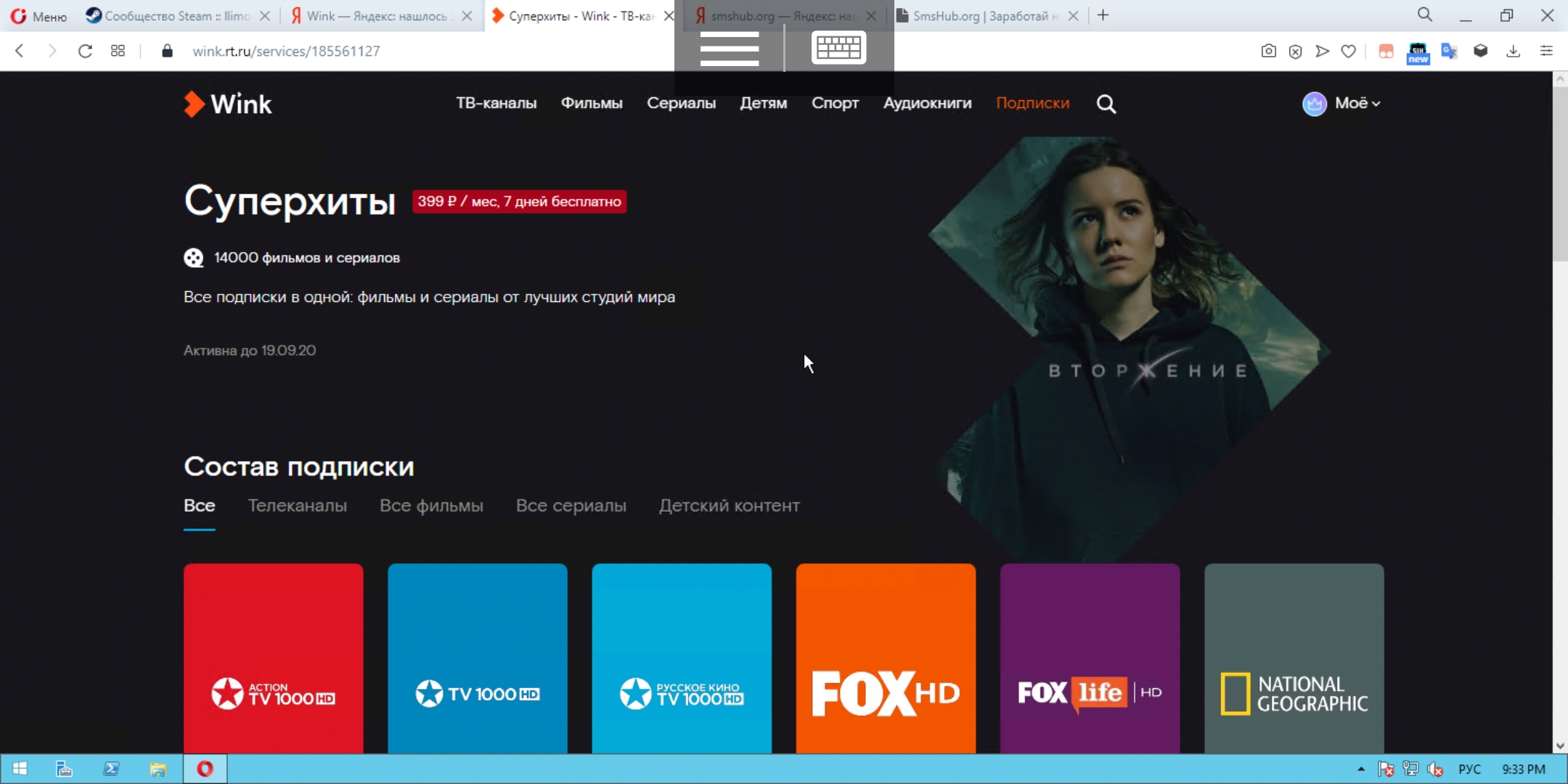Click the scrollbar down arrow
This screenshot has width=1568, height=784.
click(1560, 746)
